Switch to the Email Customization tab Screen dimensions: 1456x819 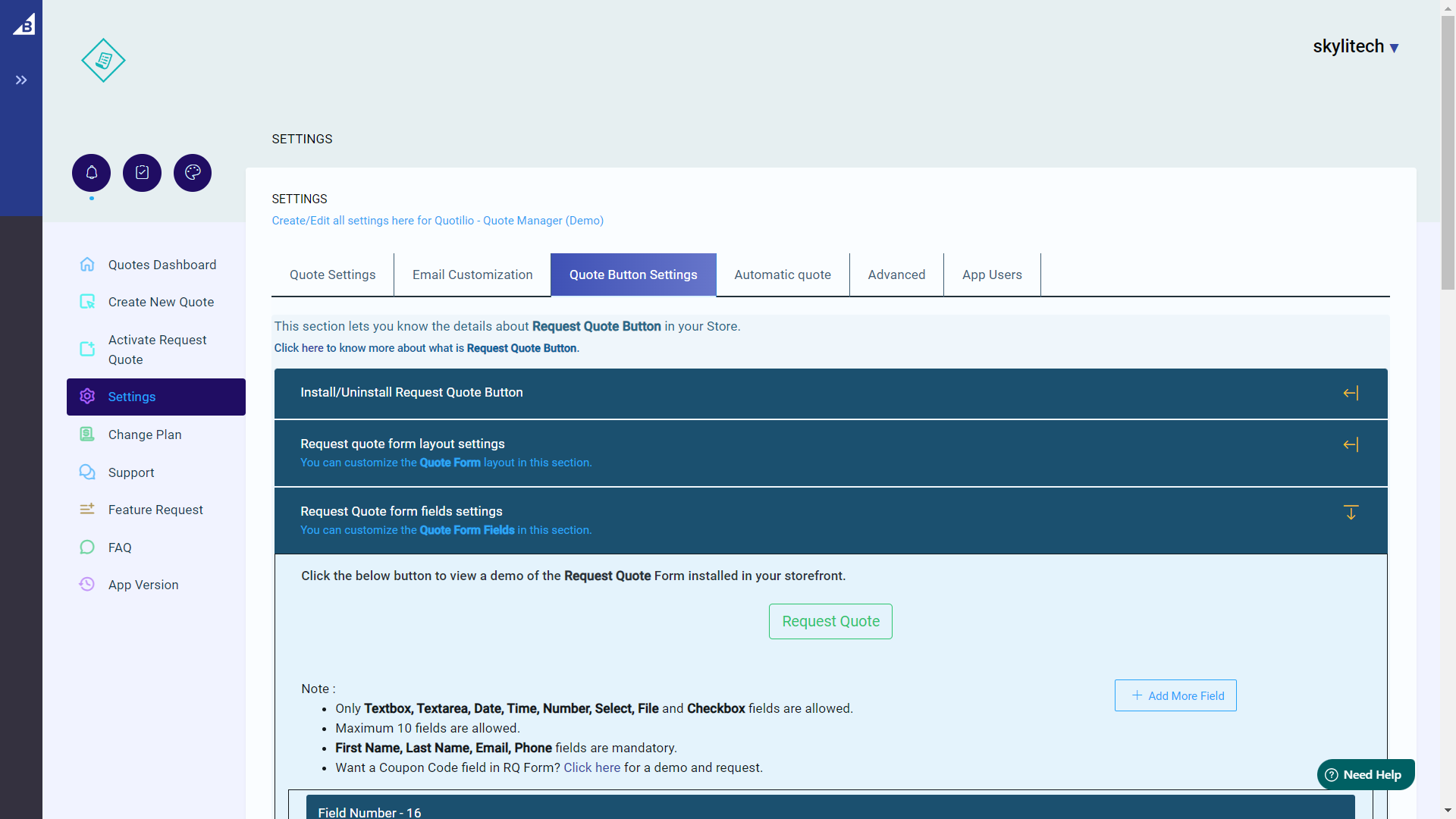(x=472, y=275)
